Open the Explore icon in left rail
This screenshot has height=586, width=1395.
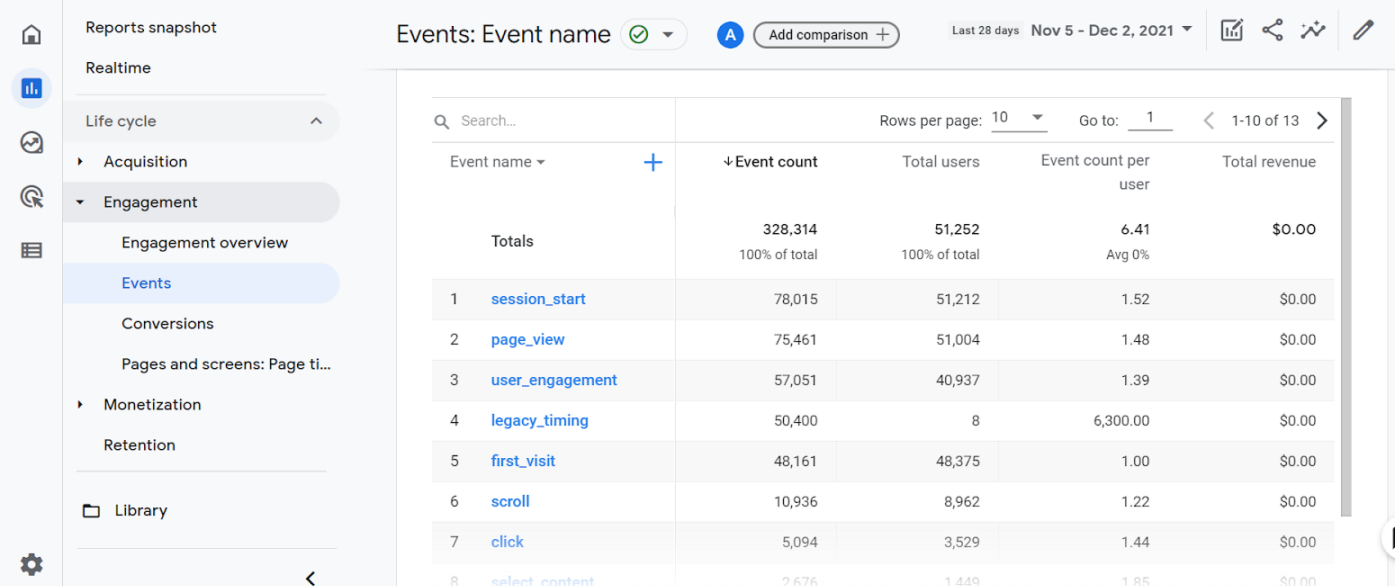(32, 143)
